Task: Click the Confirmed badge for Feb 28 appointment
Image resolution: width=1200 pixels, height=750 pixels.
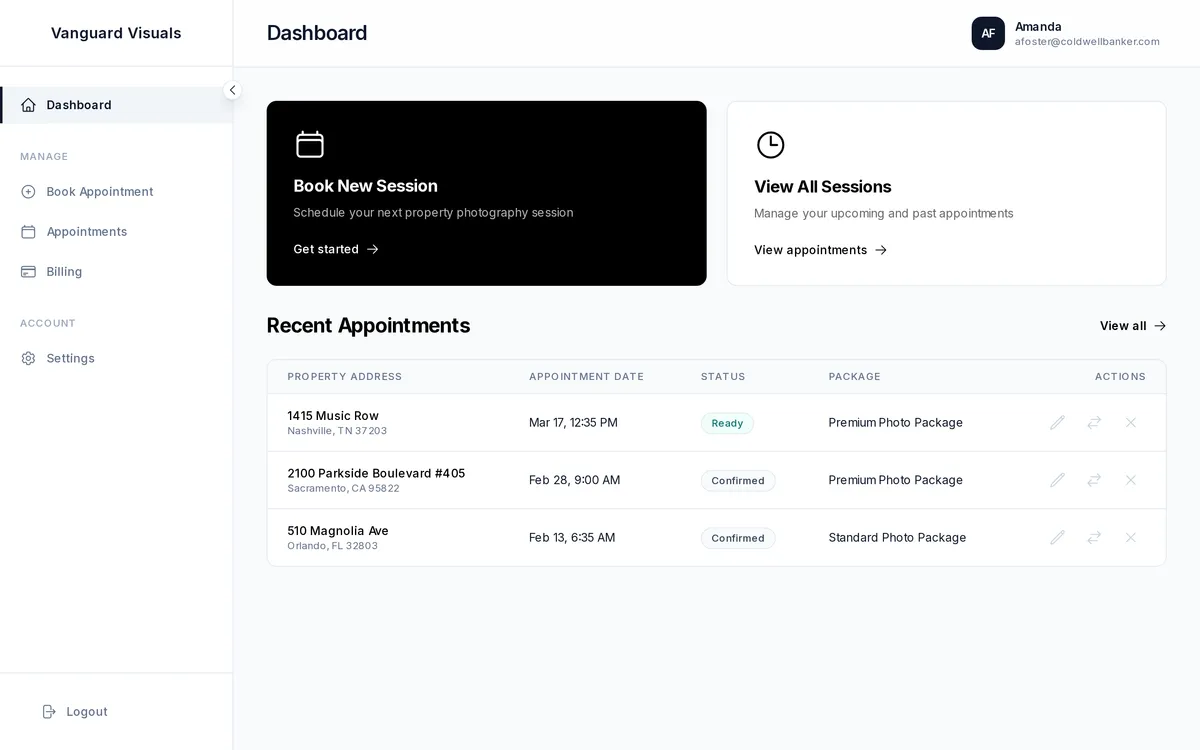Action: click(738, 480)
